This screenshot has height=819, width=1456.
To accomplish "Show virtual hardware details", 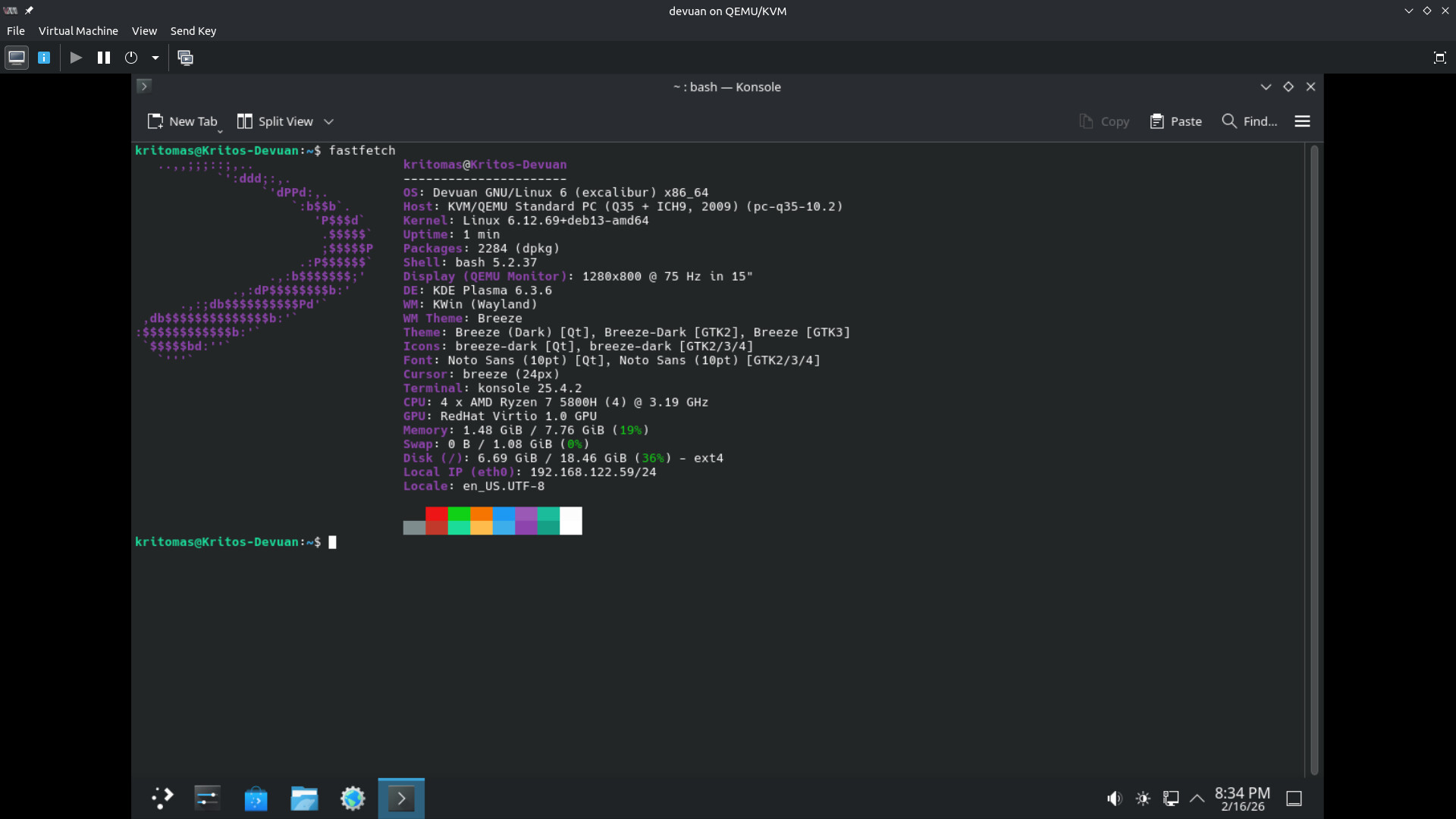I will click(44, 58).
